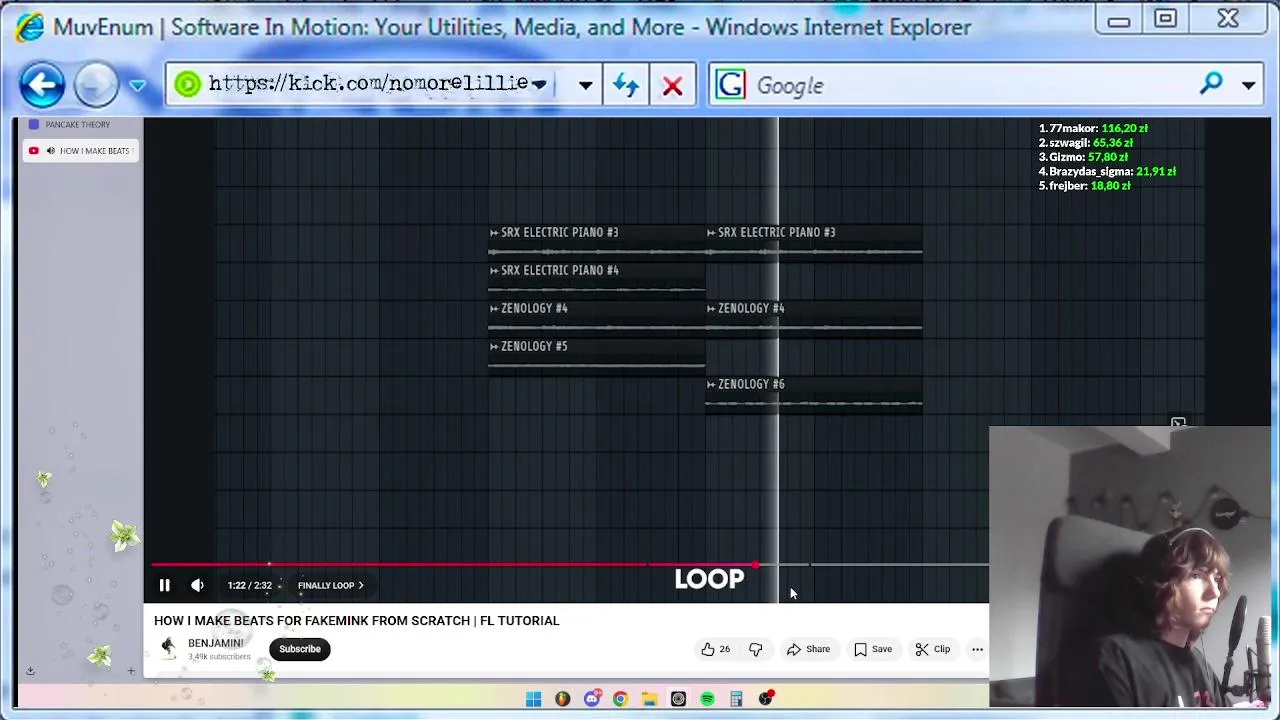Viewport: 1280px width, 720px height.
Task: Click the greyed-out forward navigation button
Action: 97,85
